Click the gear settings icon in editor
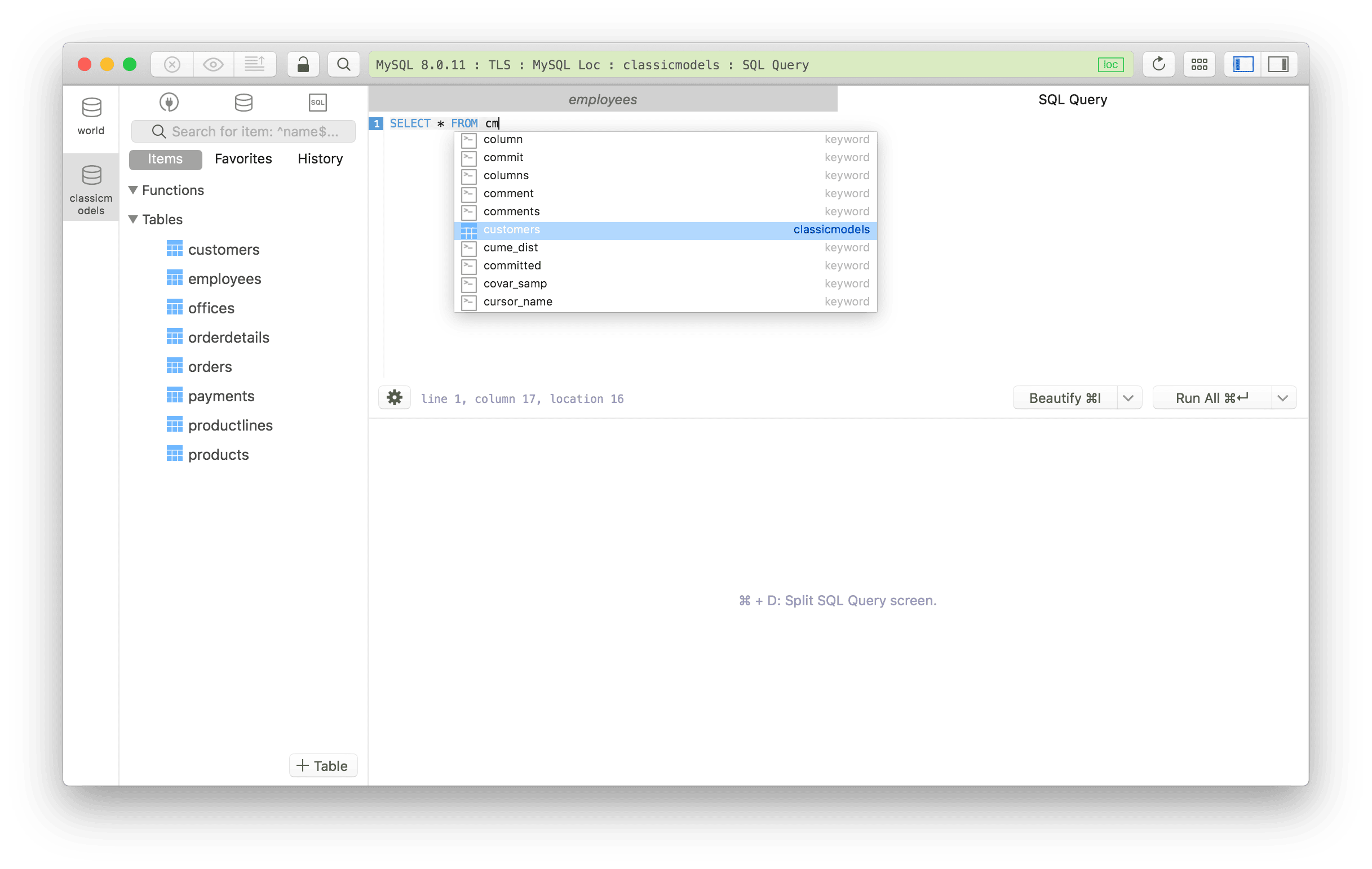The image size is (1372, 869). [x=394, y=398]
